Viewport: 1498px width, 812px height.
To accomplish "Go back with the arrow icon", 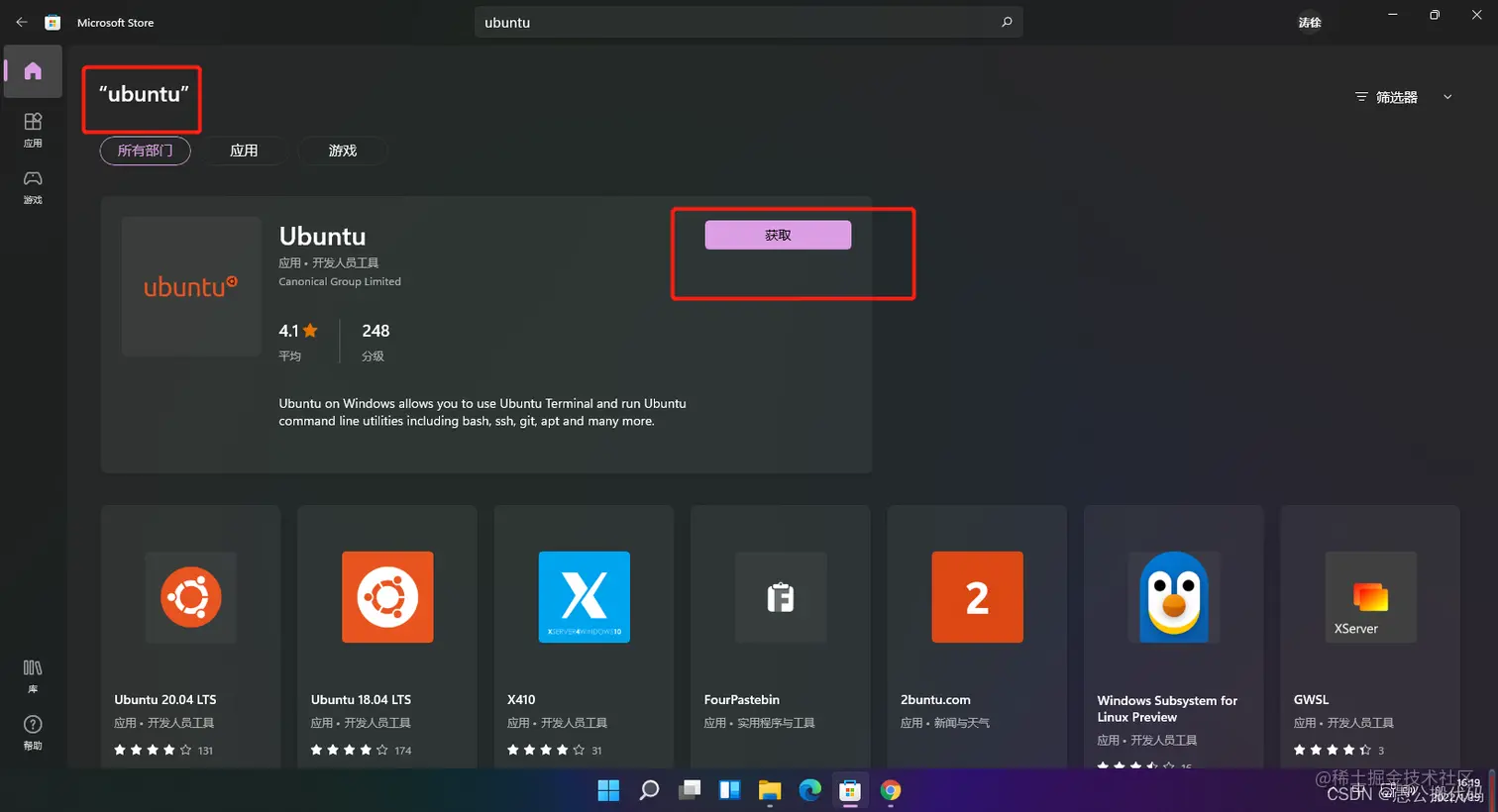I will tap(22, 22).
